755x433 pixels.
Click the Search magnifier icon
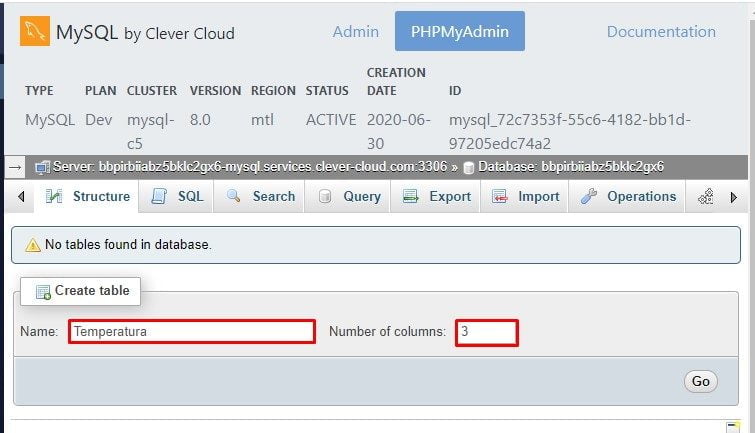point(234,197)
